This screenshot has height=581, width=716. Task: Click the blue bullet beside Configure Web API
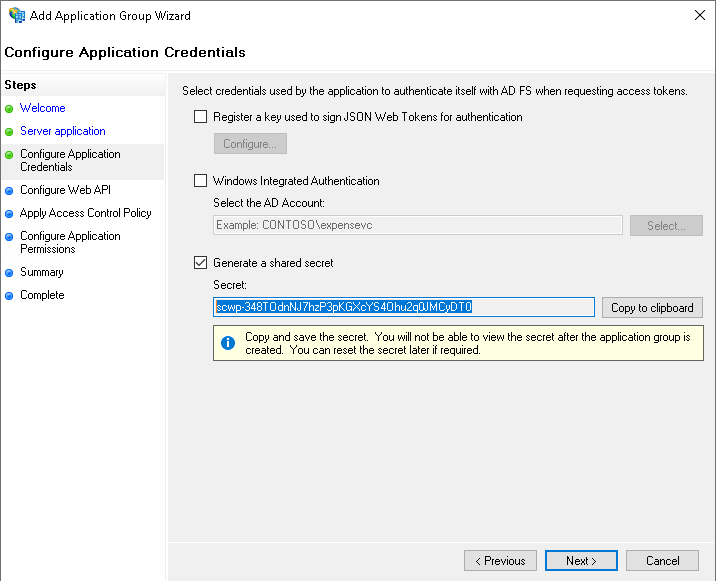(10, 191)
